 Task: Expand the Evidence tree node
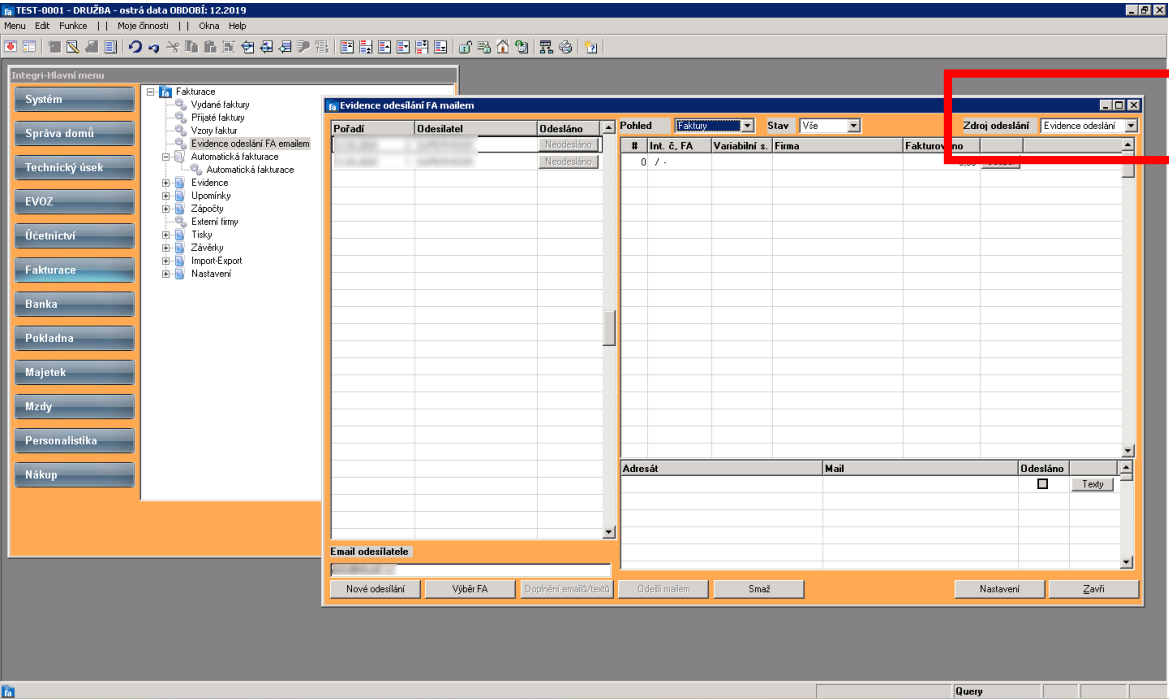[166, 183]
